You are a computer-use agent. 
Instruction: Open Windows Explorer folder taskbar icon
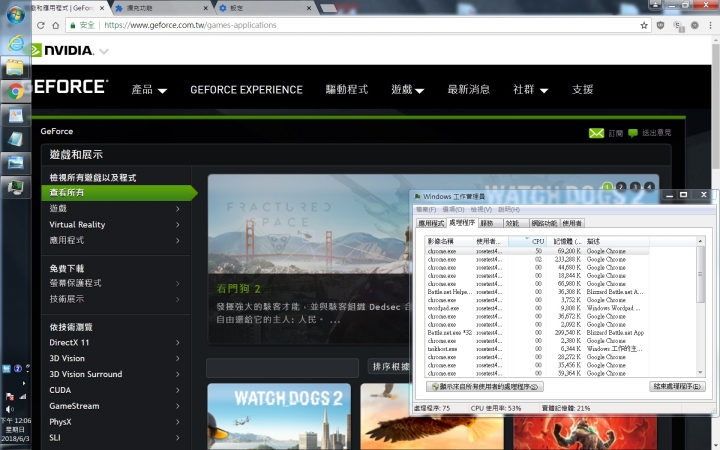point(15,68)
